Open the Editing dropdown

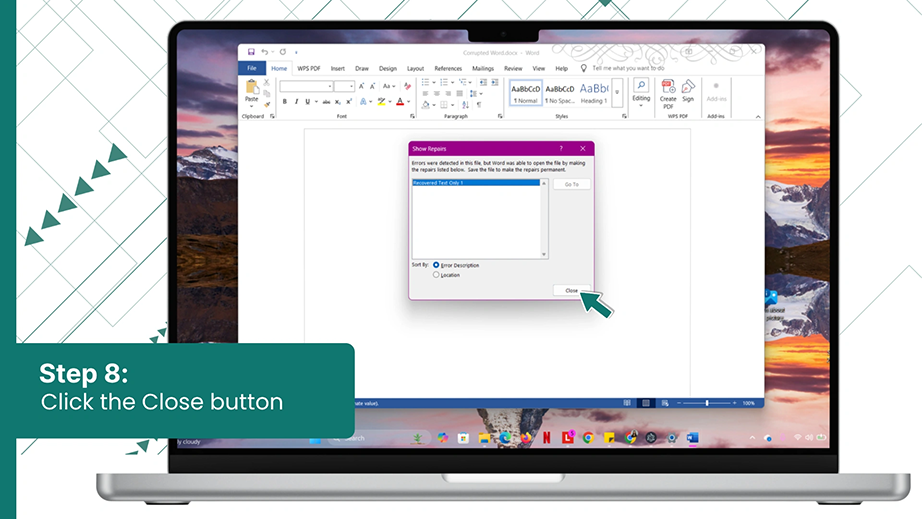pyautogui.click(x=641, y=93)
